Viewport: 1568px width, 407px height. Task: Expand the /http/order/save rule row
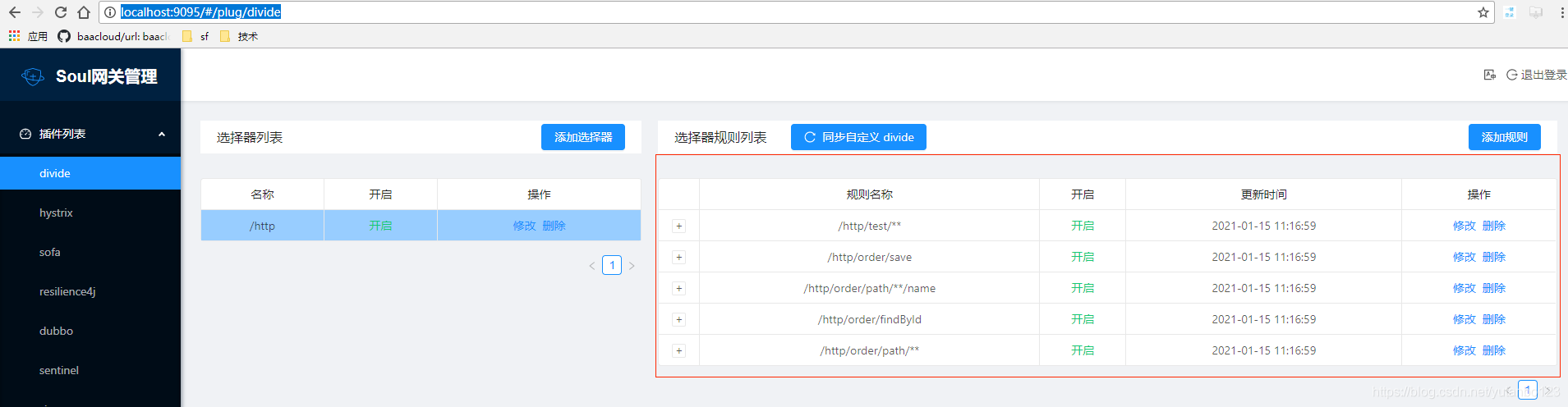(x=679, y=257)
